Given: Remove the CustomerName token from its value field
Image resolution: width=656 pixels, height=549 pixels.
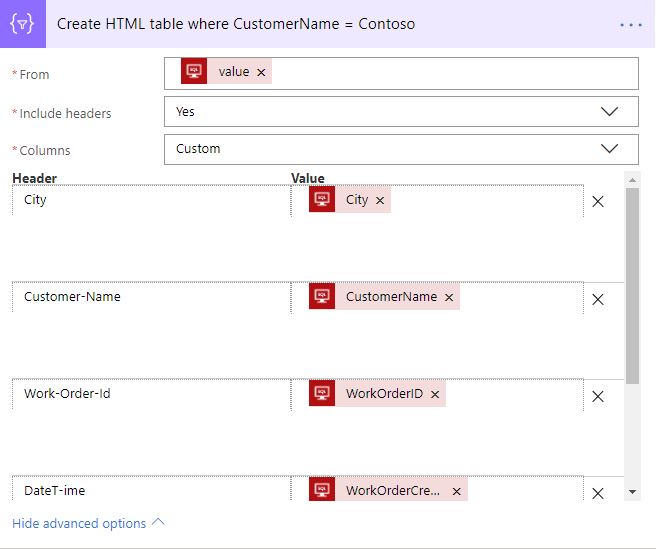Looking at the screenshot, I should click(449, 297).
